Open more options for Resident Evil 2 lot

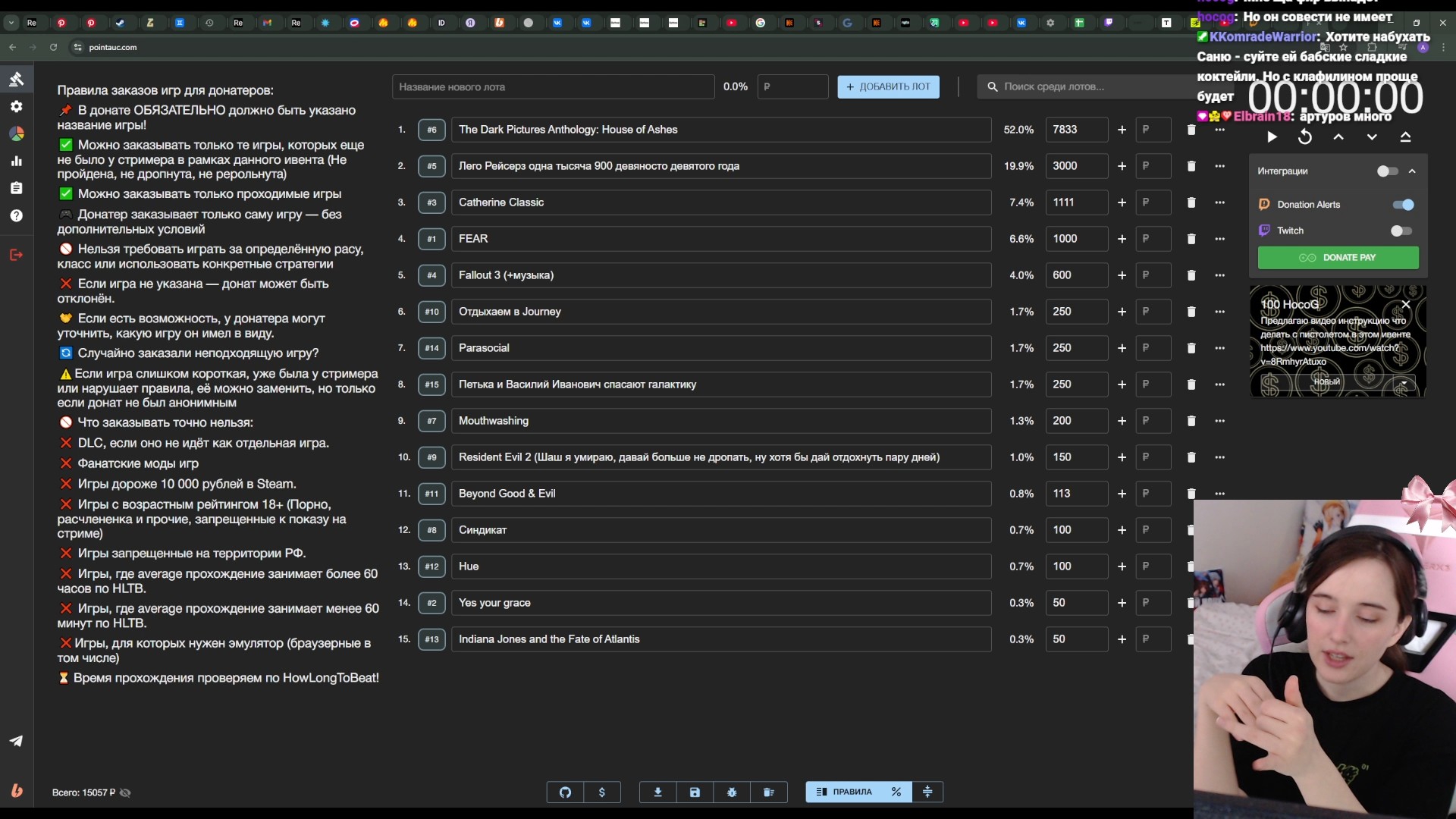[1219, 457]
